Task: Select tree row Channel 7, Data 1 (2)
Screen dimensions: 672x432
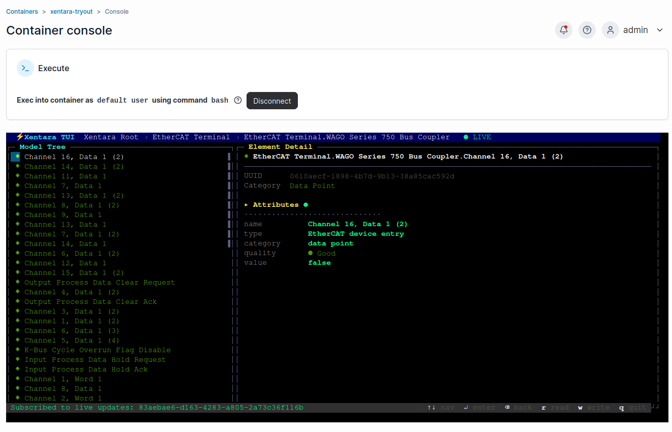Action: [x=72, y=234]
